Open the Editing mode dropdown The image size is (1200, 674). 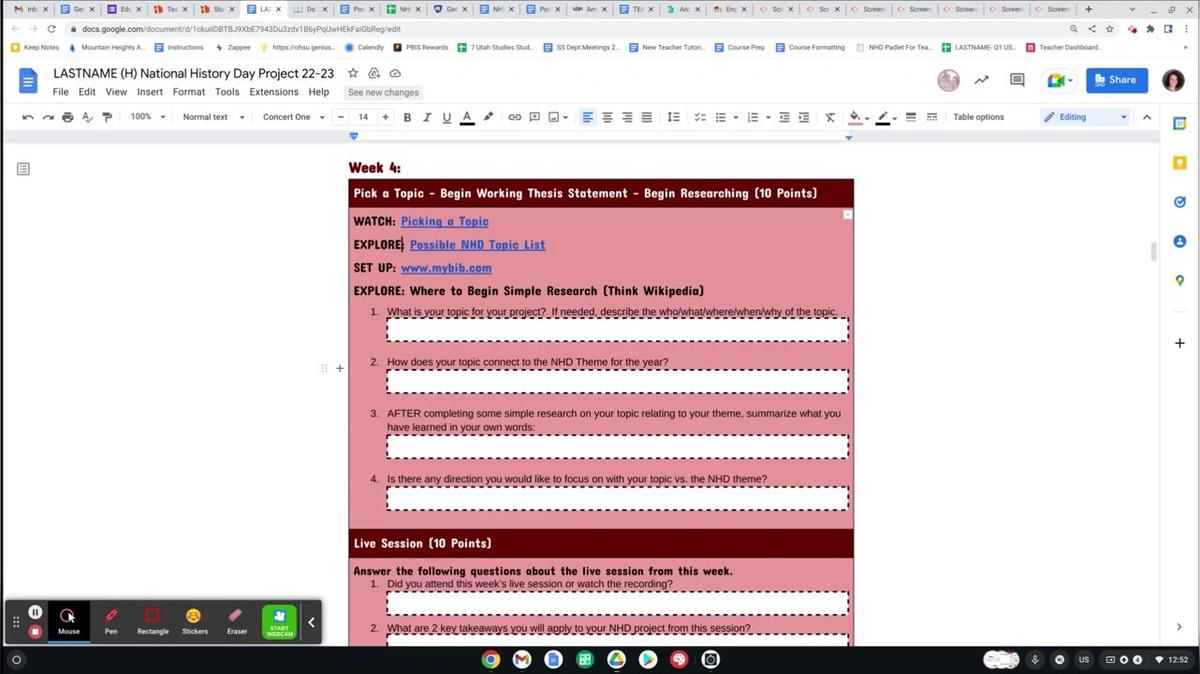tap(1083, 117)
